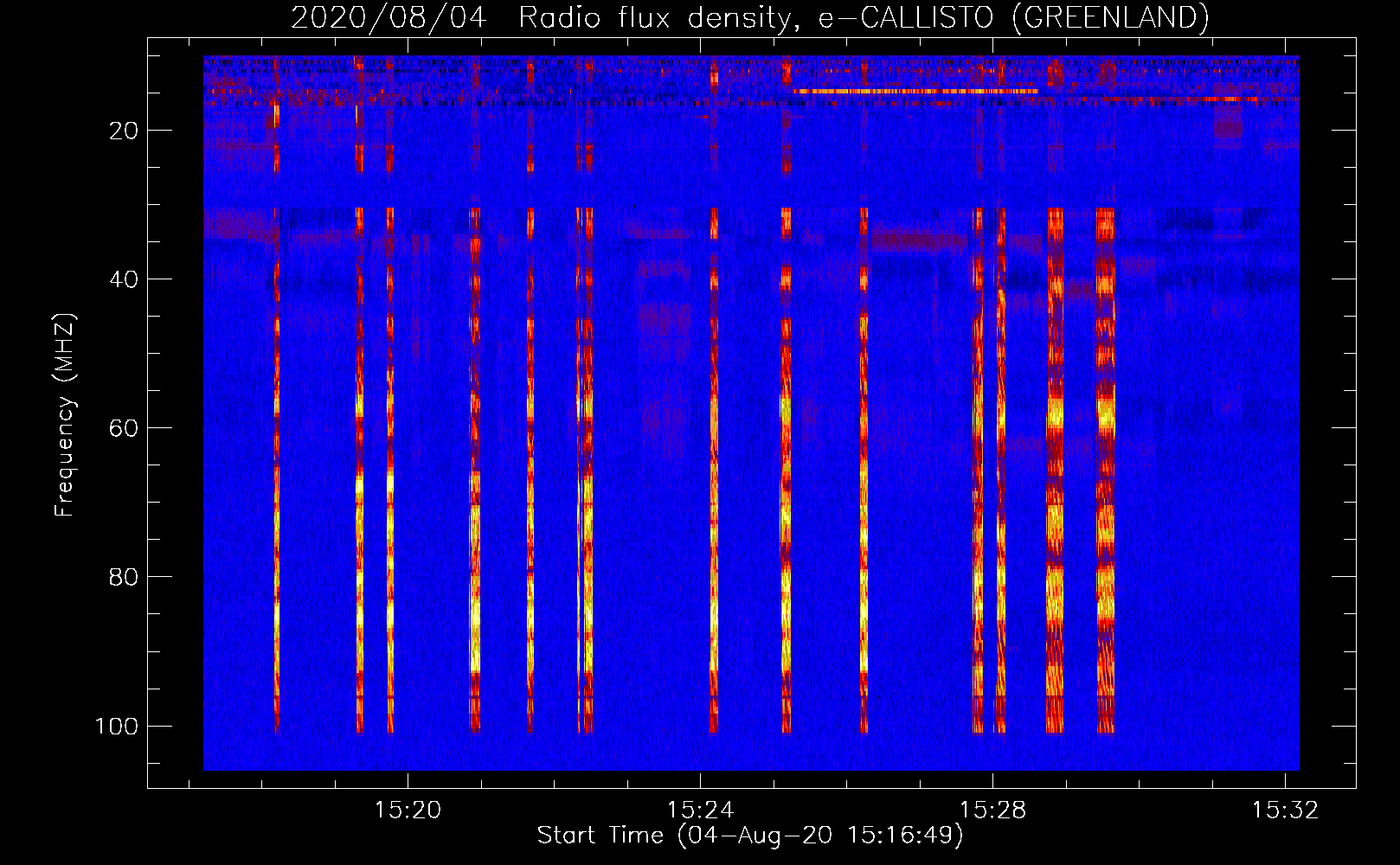
Task: Click the '15:20' time tick label
Action: (408, 811)
